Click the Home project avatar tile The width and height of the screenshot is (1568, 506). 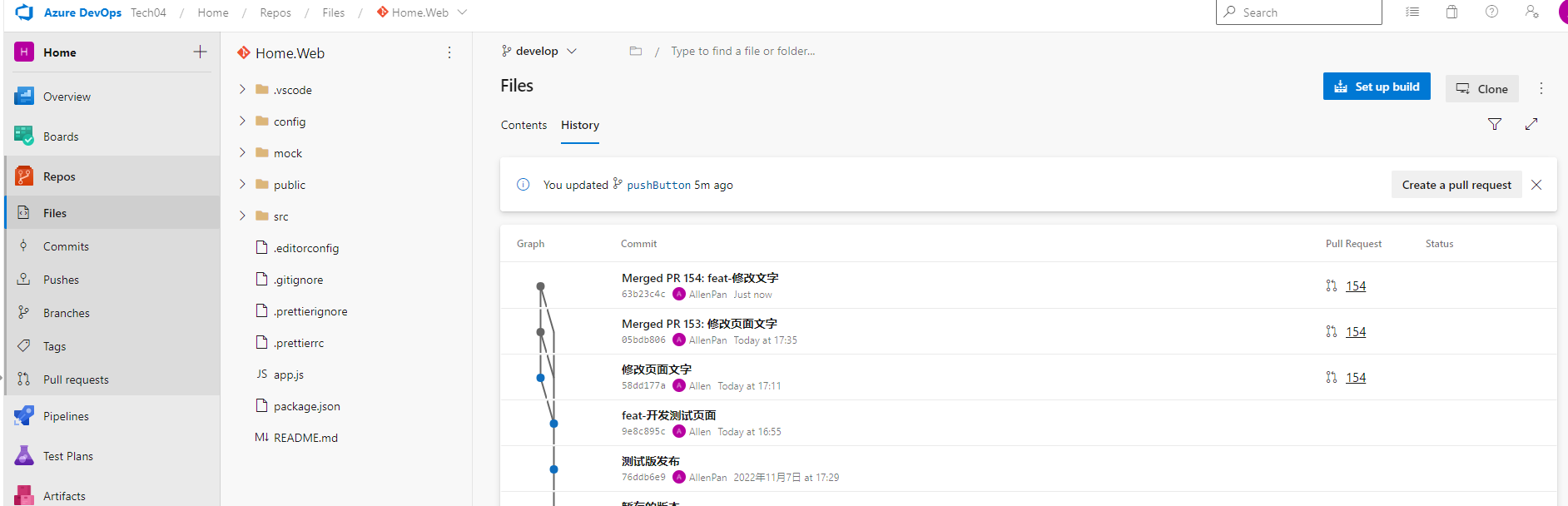tap(24, 52)
